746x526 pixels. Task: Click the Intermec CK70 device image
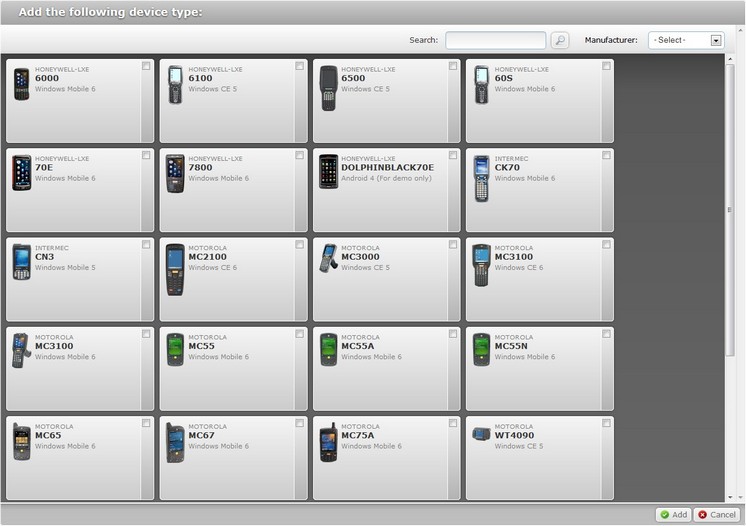481,178
